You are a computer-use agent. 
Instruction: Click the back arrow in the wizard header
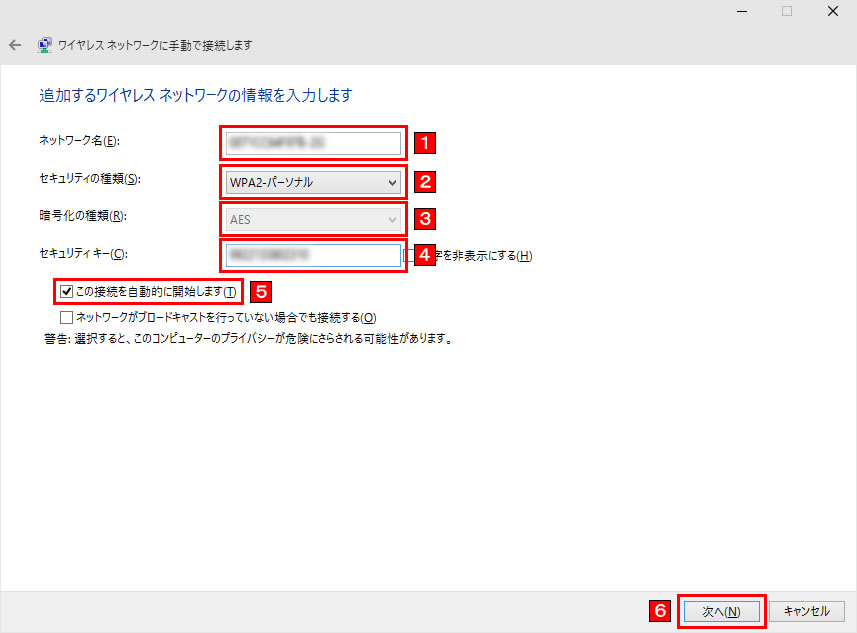click(x=15, y=45)
